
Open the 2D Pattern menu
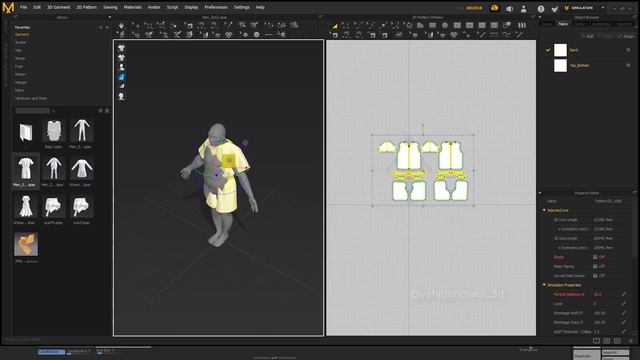87,7
